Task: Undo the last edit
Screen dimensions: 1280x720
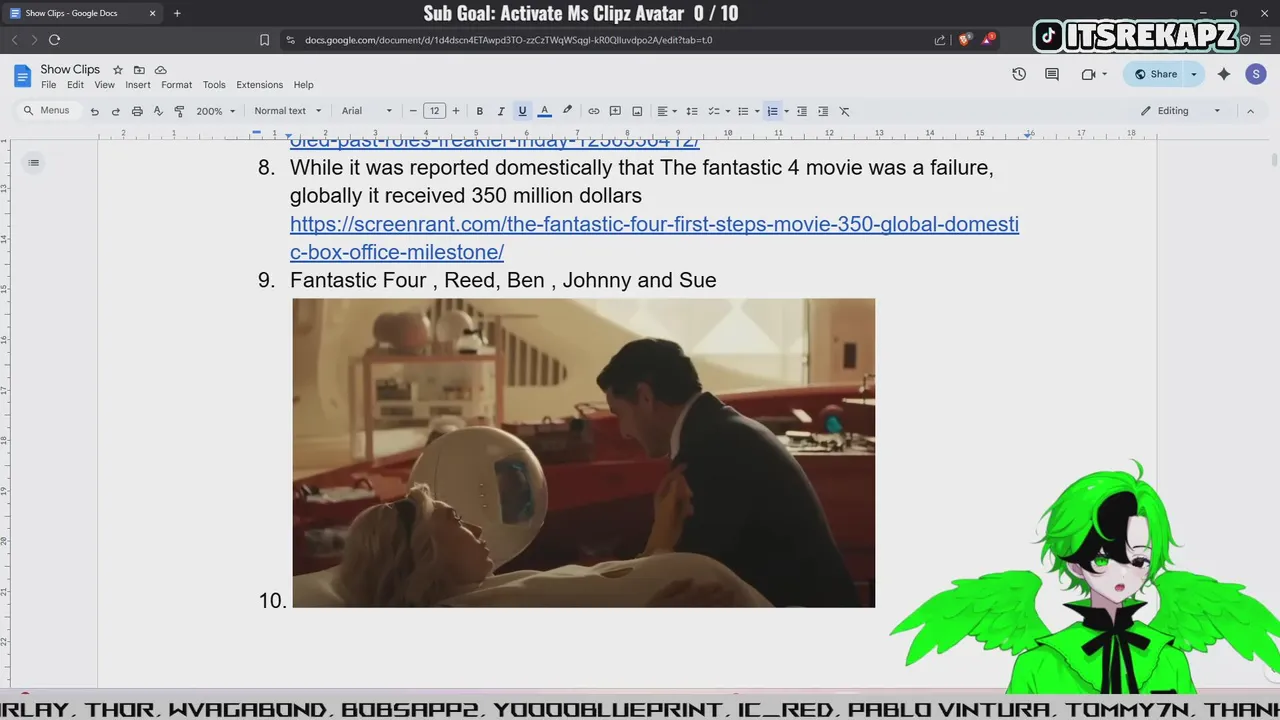Action: tap(95, 111)
